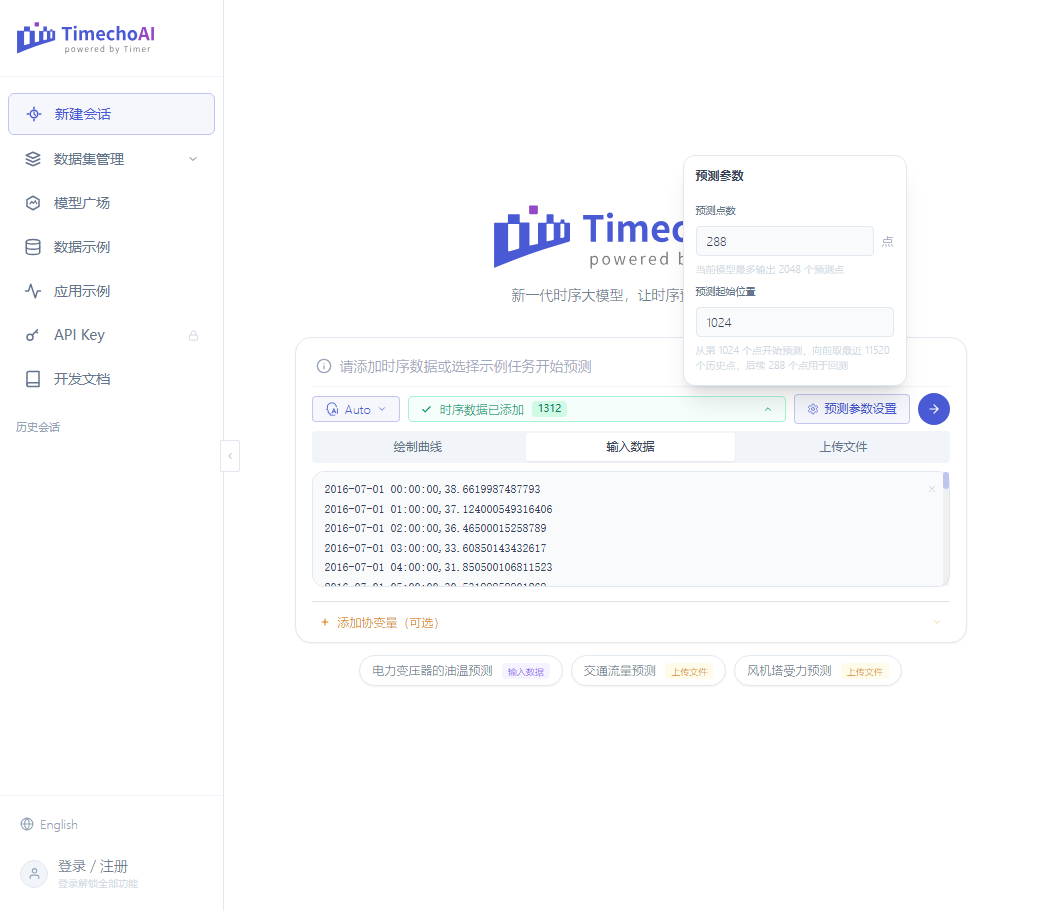This screenshot has height=911, width=1037.
Task: Click the globe icon for English
Action: [x=27, y=824]
